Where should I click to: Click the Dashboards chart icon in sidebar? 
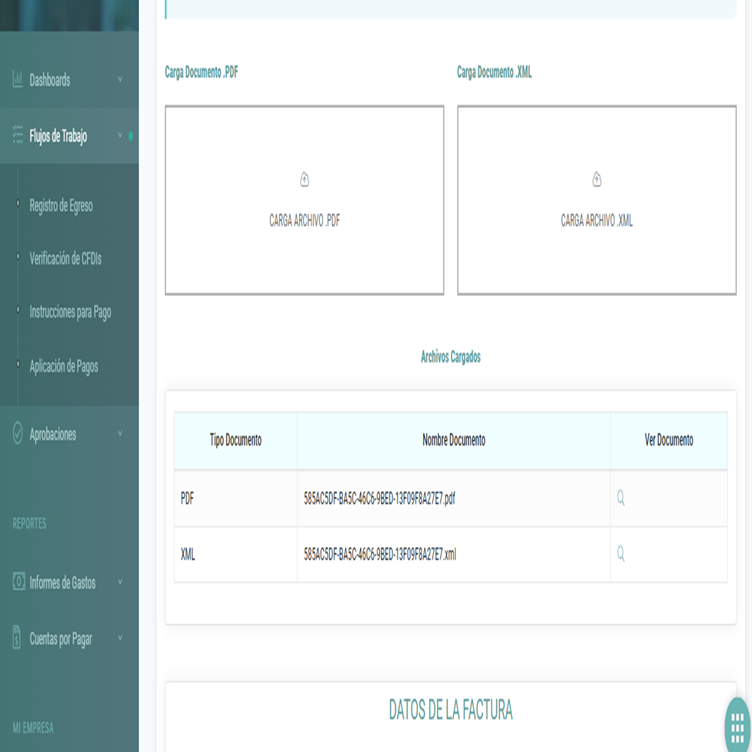[x=17, y=79]
